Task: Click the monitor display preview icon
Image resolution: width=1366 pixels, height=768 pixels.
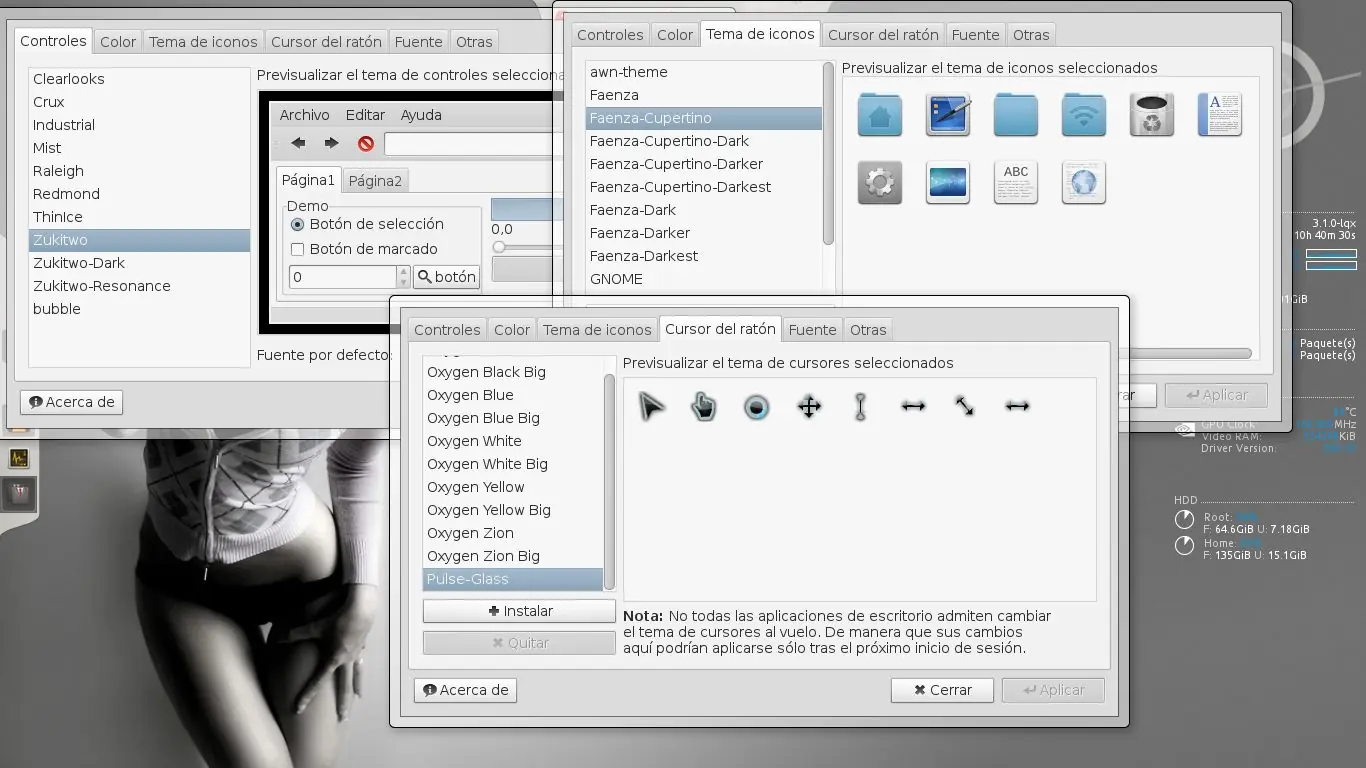Action: tap(948, 182)
